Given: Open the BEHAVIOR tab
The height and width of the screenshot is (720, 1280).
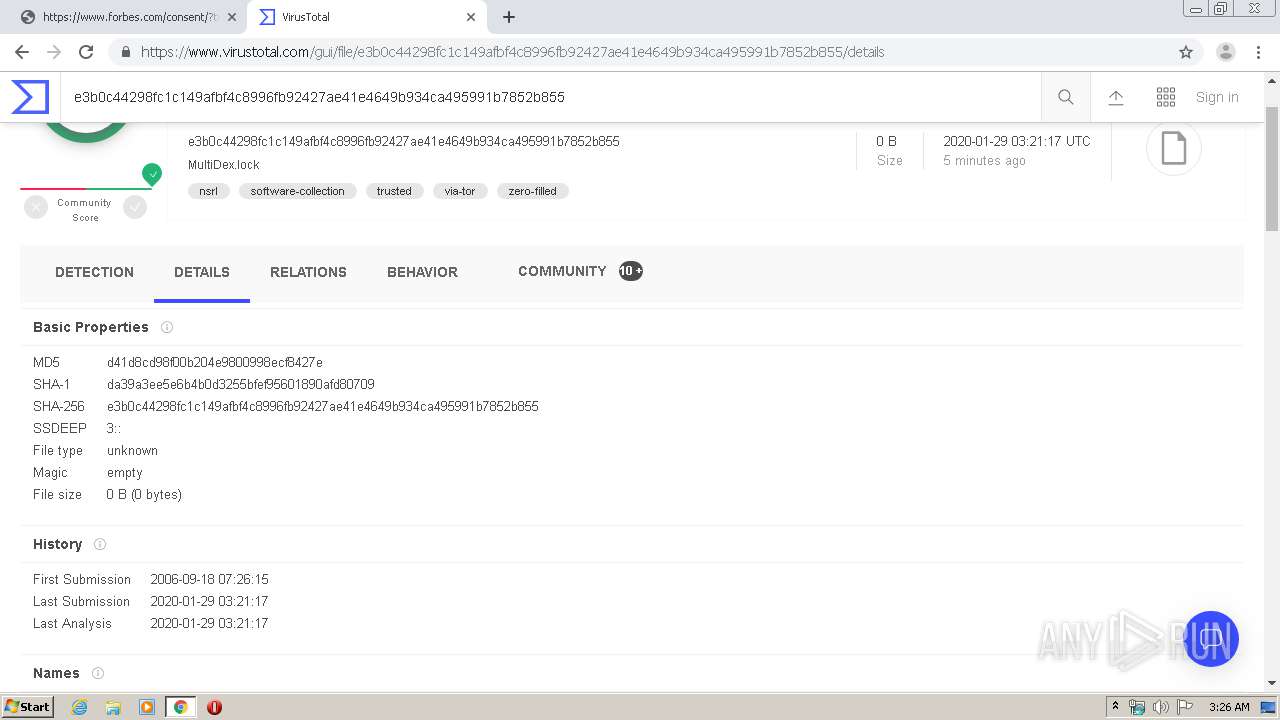Looking at the screenshot, I should pyautogui.click(x=422, y=272).
